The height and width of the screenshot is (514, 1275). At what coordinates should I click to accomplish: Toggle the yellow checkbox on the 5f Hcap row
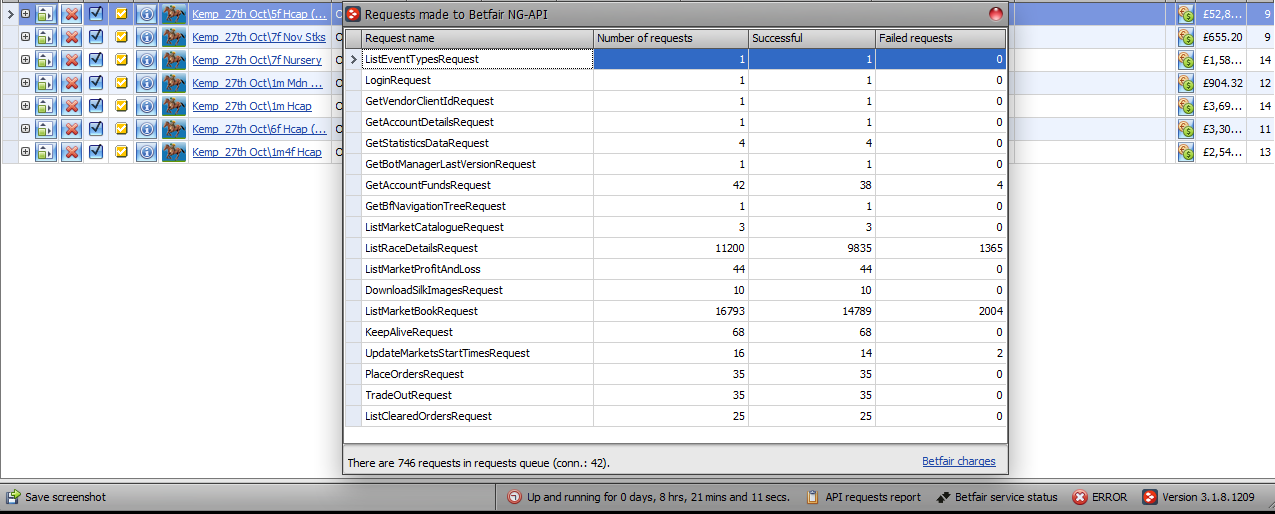[121, 14]
